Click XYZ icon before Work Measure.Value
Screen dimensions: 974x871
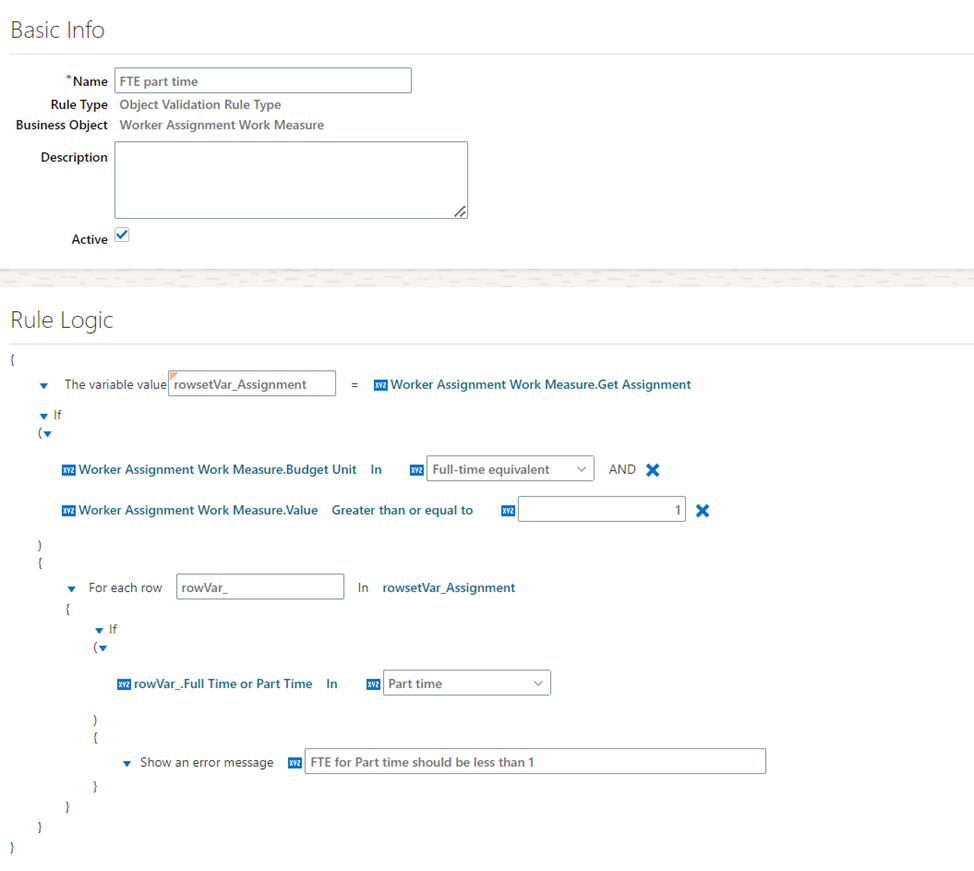[68, 511]
